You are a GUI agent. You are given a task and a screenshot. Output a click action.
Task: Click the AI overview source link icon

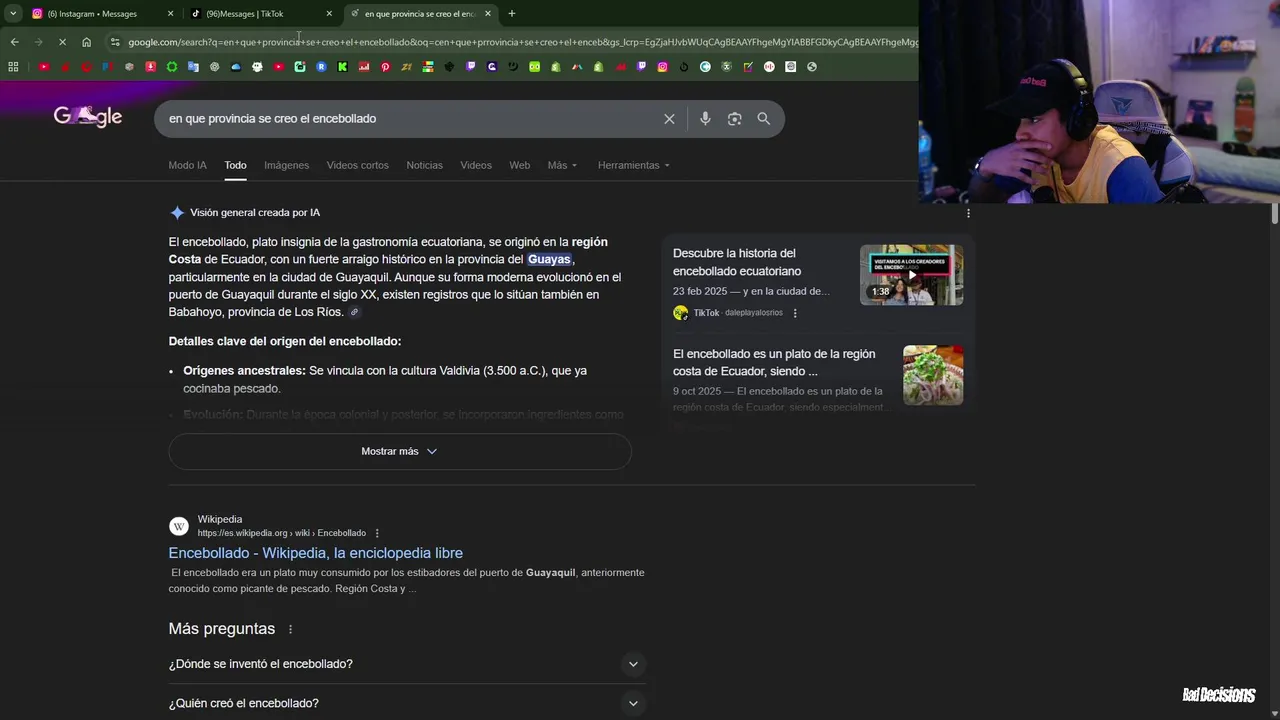[354, 313]
